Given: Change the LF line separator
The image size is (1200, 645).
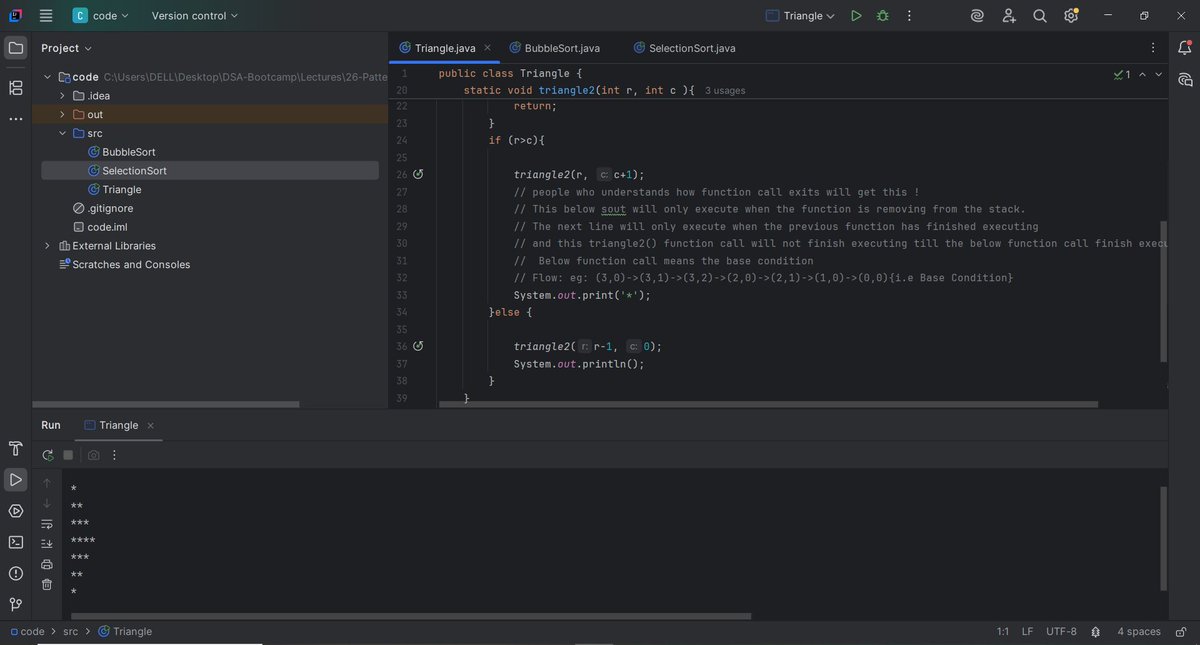Looking at the screenshot, I should 1027,632.
